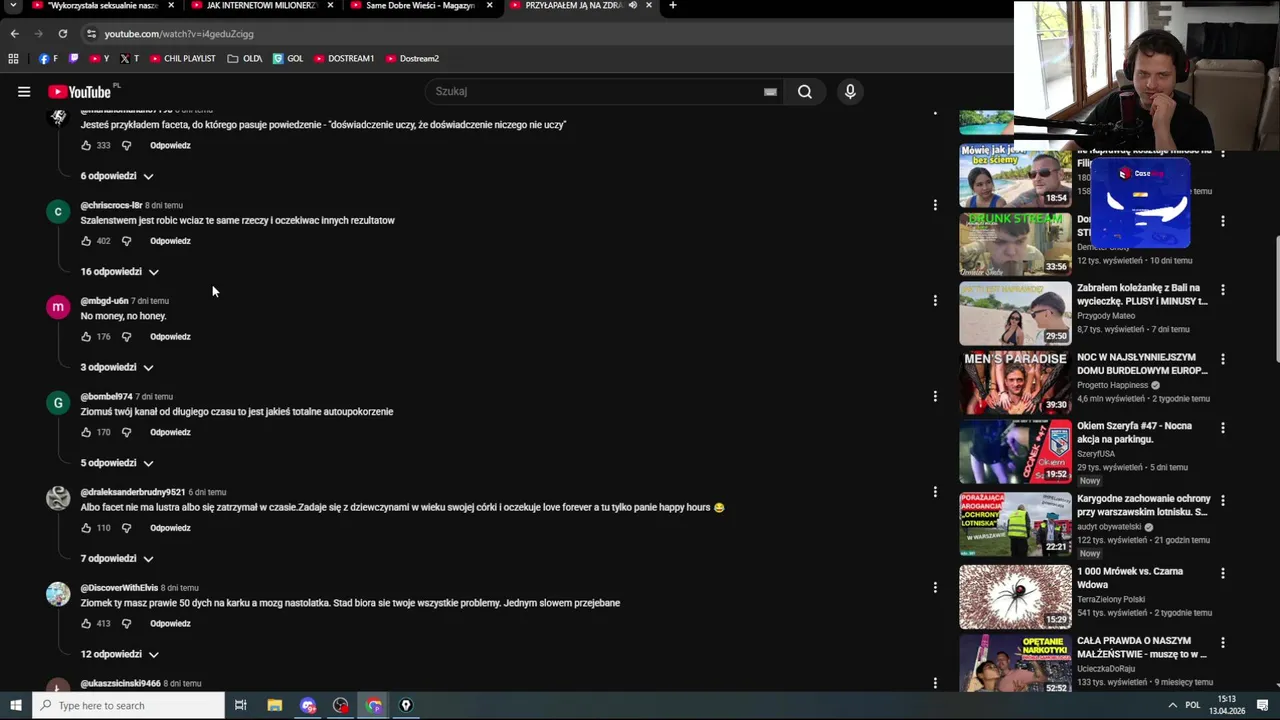Screen dimensions: 1280x720
Task: Open the new tab with plus button
Action: pyautogui.click(x=673, y=6)
